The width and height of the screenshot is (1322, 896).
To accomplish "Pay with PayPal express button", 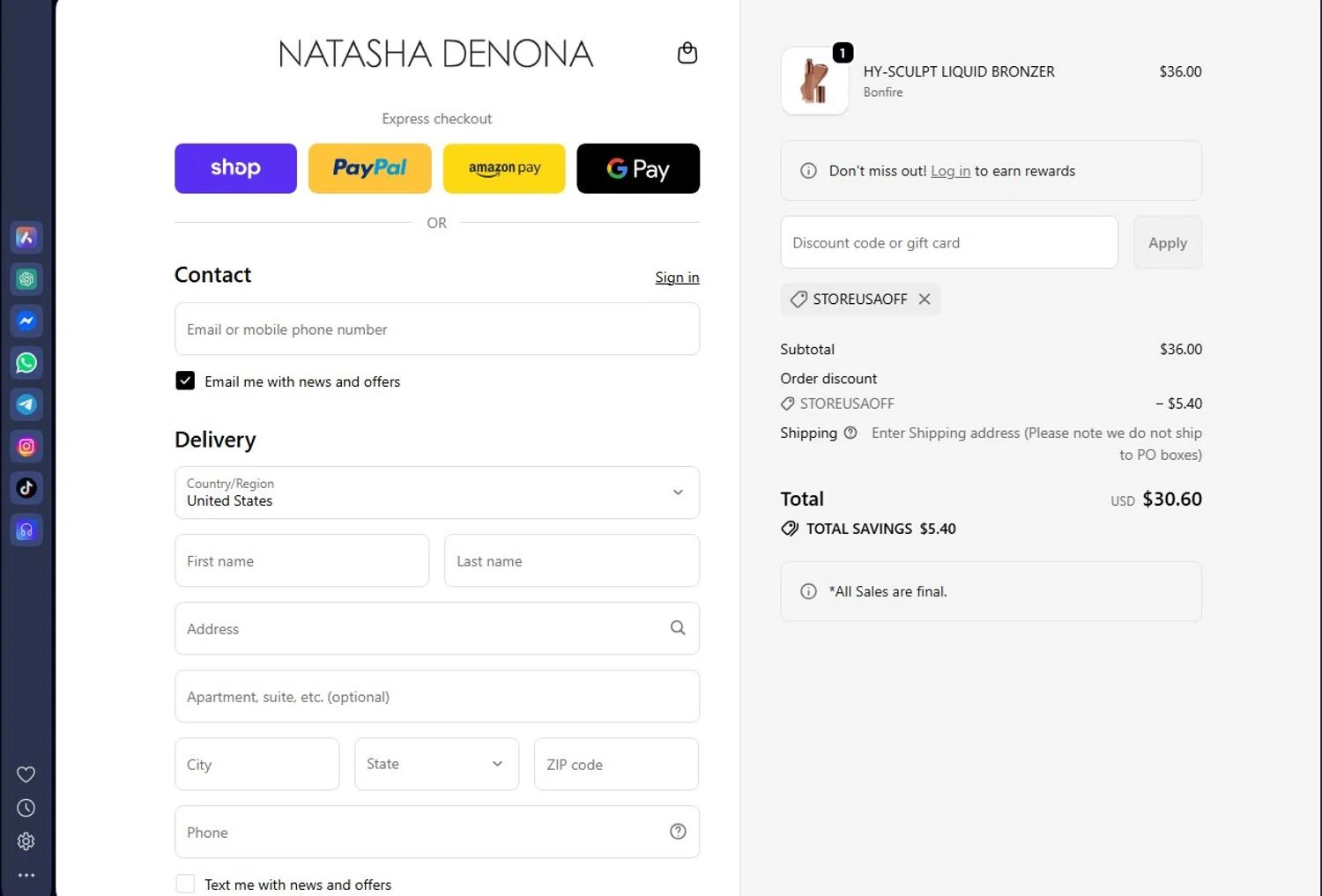I will [370, 168].
